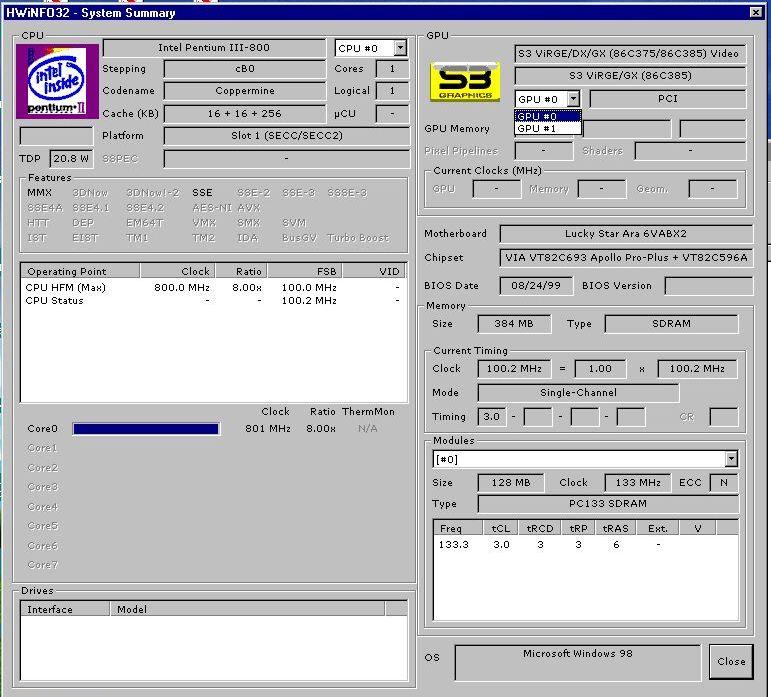Click the tCL column header
771x697 pixels.
(x=501, y=528)
